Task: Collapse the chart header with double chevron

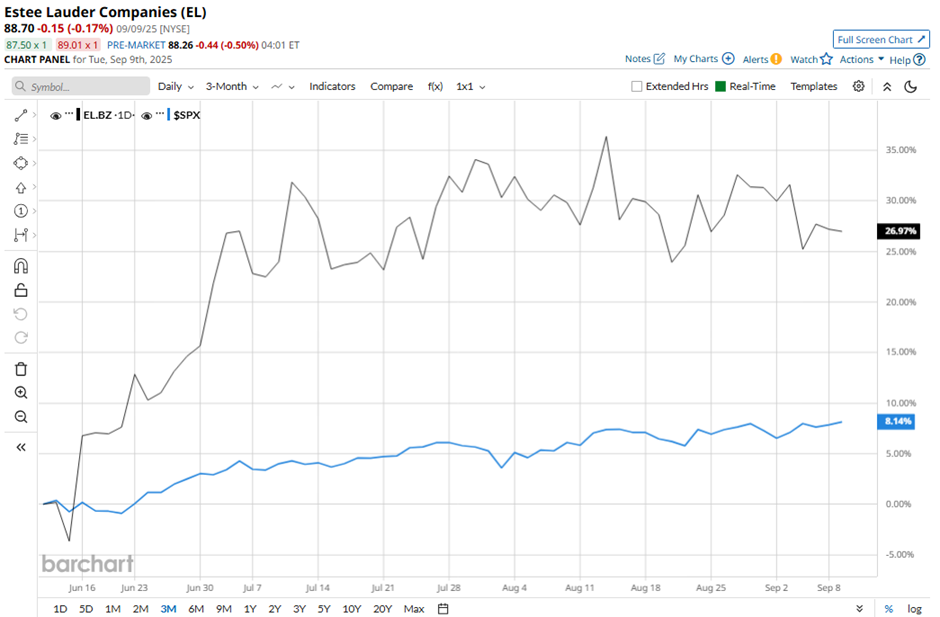Action: pos(887,86)
